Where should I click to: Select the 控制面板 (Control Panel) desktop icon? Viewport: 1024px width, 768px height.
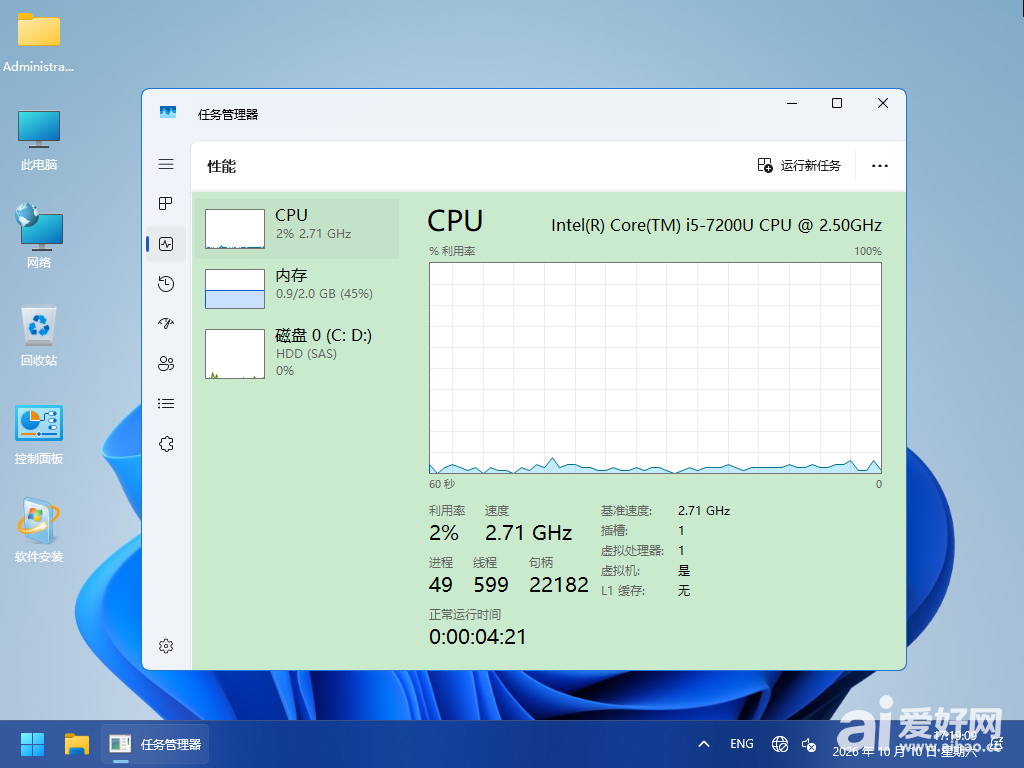(x=39, y=434)
